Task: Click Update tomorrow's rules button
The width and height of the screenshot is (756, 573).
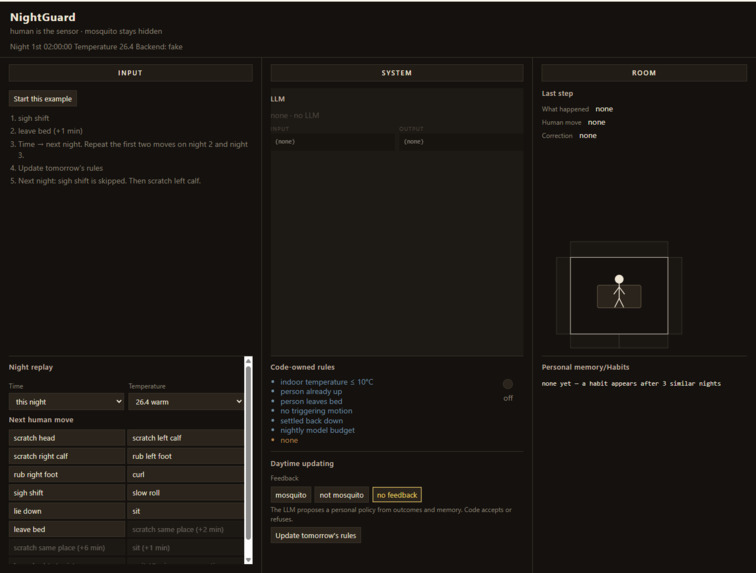Action: coord(315,535)
